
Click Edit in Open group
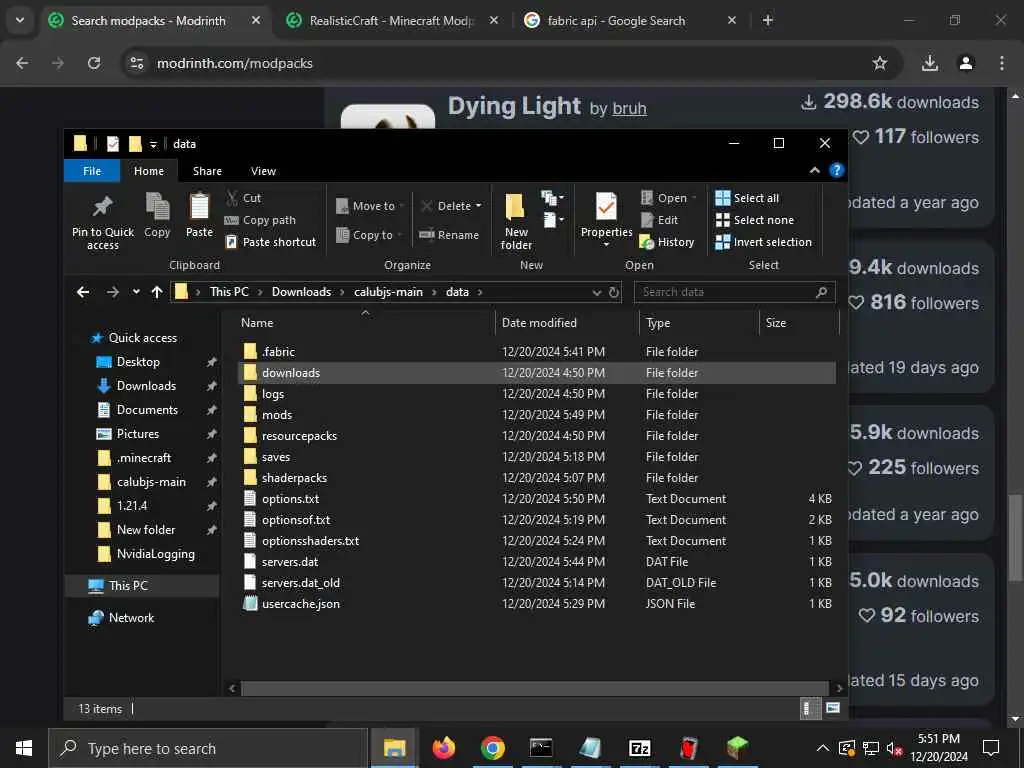(660, 220)
